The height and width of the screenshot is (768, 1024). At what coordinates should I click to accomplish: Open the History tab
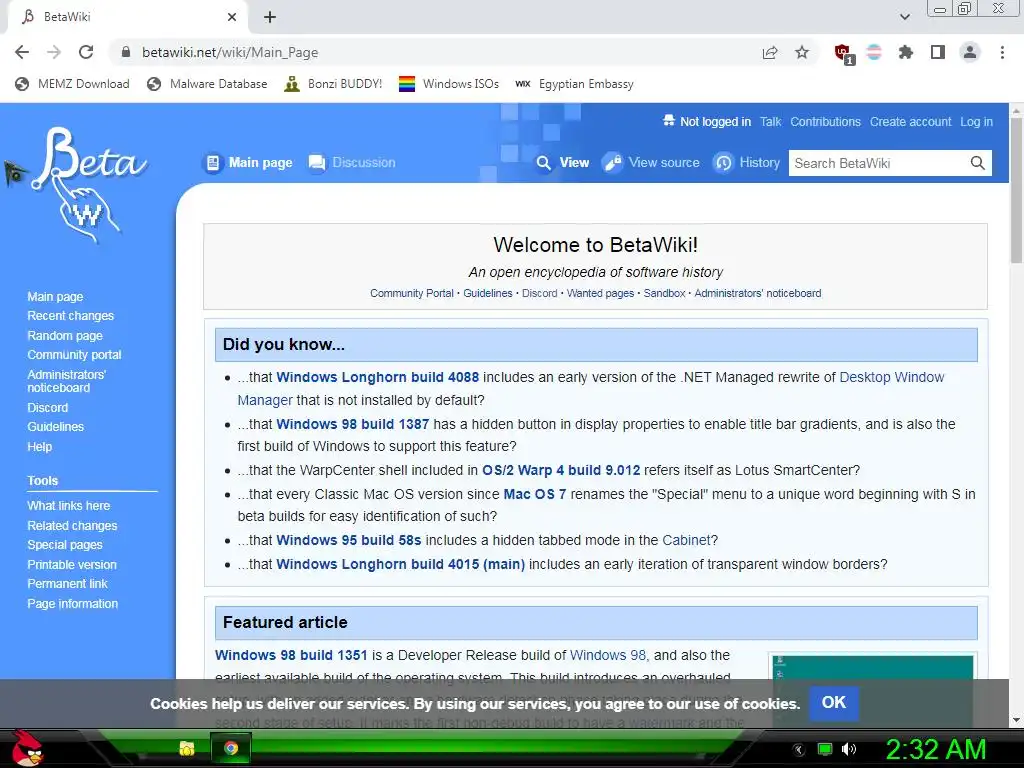(x=746, y=163)
